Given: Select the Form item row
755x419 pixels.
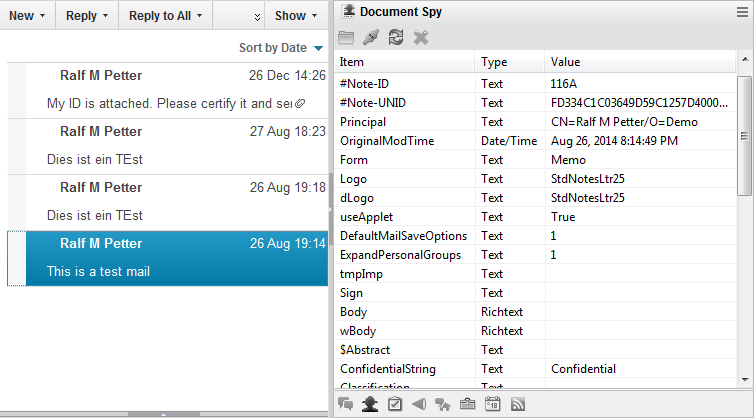Looking at the screenshot, I should click(x=535, y=160).
